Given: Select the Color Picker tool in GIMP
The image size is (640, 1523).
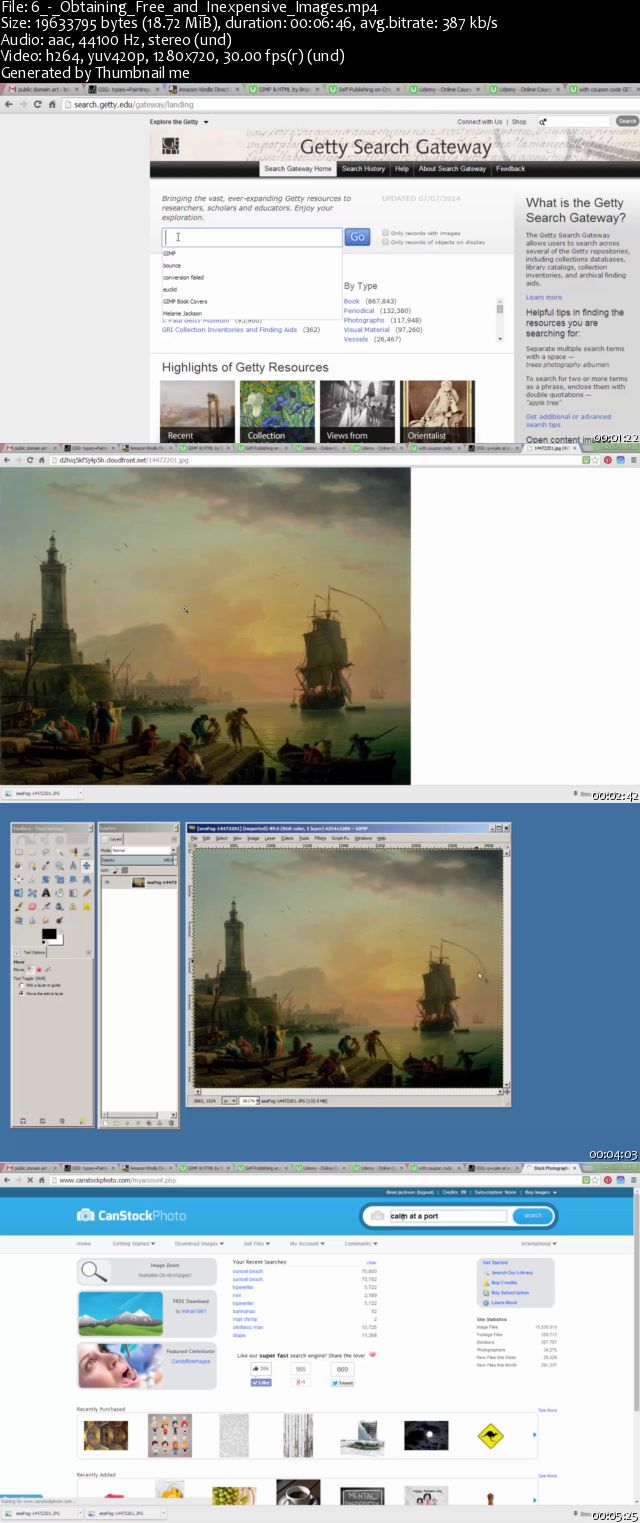Looking at the screenshot, I should 46,866.
